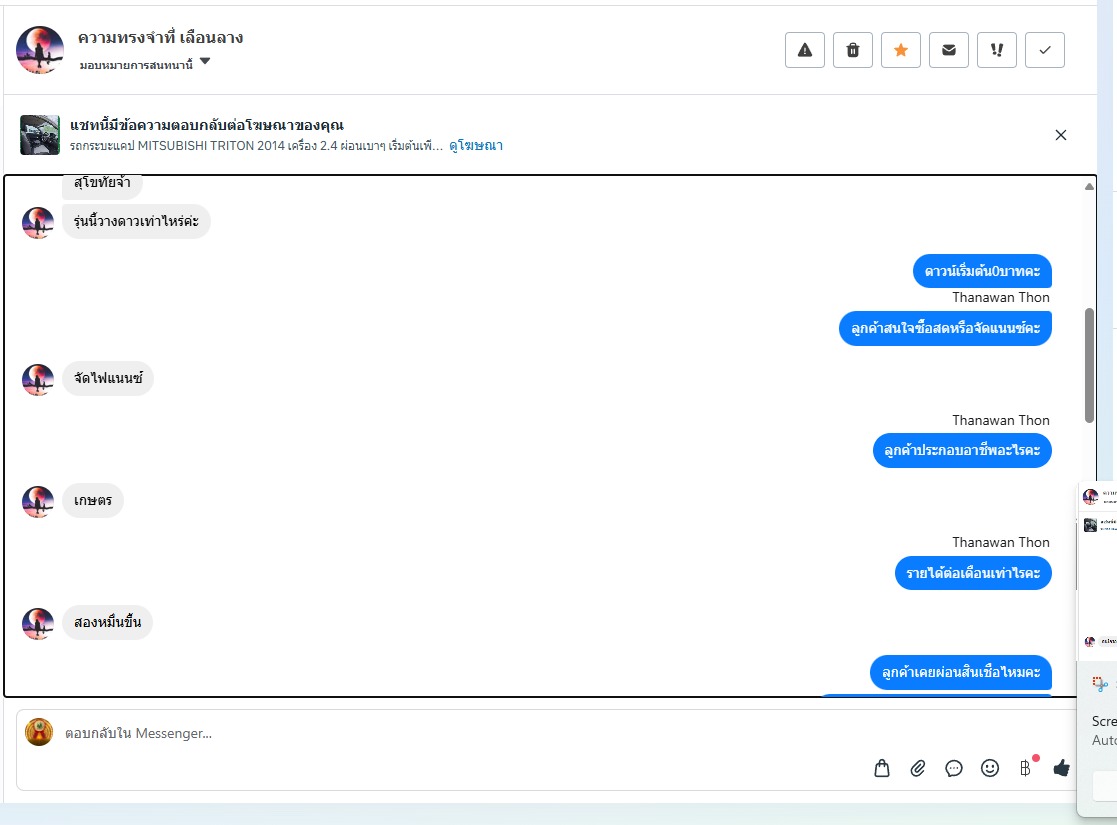Screen dimensions: 1117x825
Task: Mark conversation done with checkmark icon
Action: click(1044, 50)
